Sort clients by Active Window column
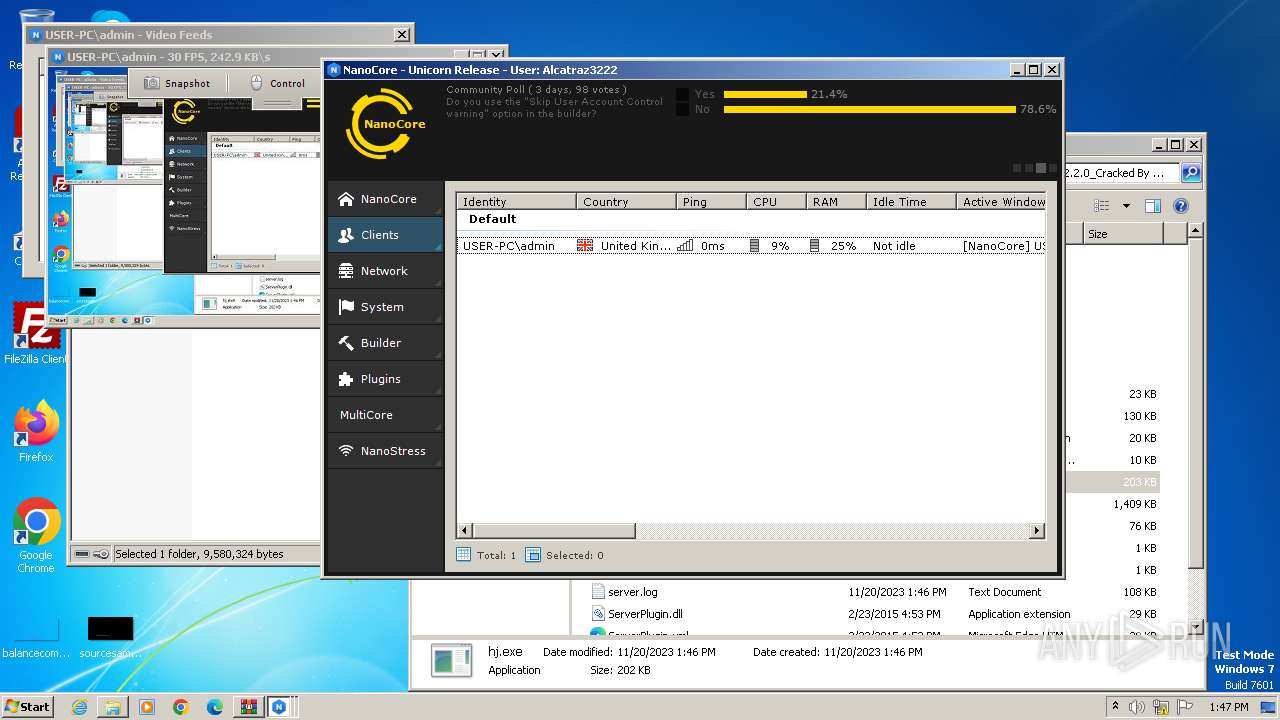Image resolution: width=1280 pixels, height=720 pixels. pyautogui.click(x=1001, y=202)
